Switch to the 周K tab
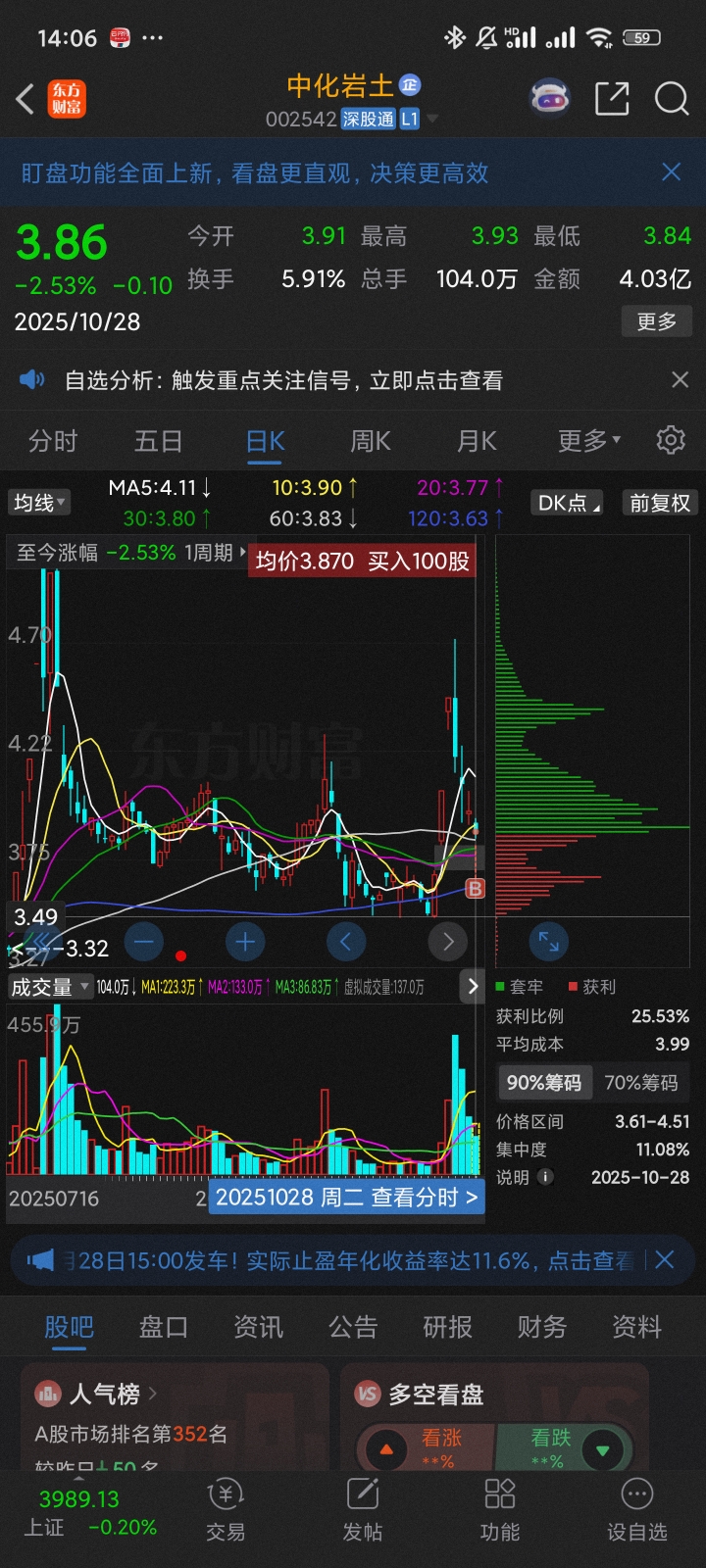The image size is (706, 1568). click(371, 441)
